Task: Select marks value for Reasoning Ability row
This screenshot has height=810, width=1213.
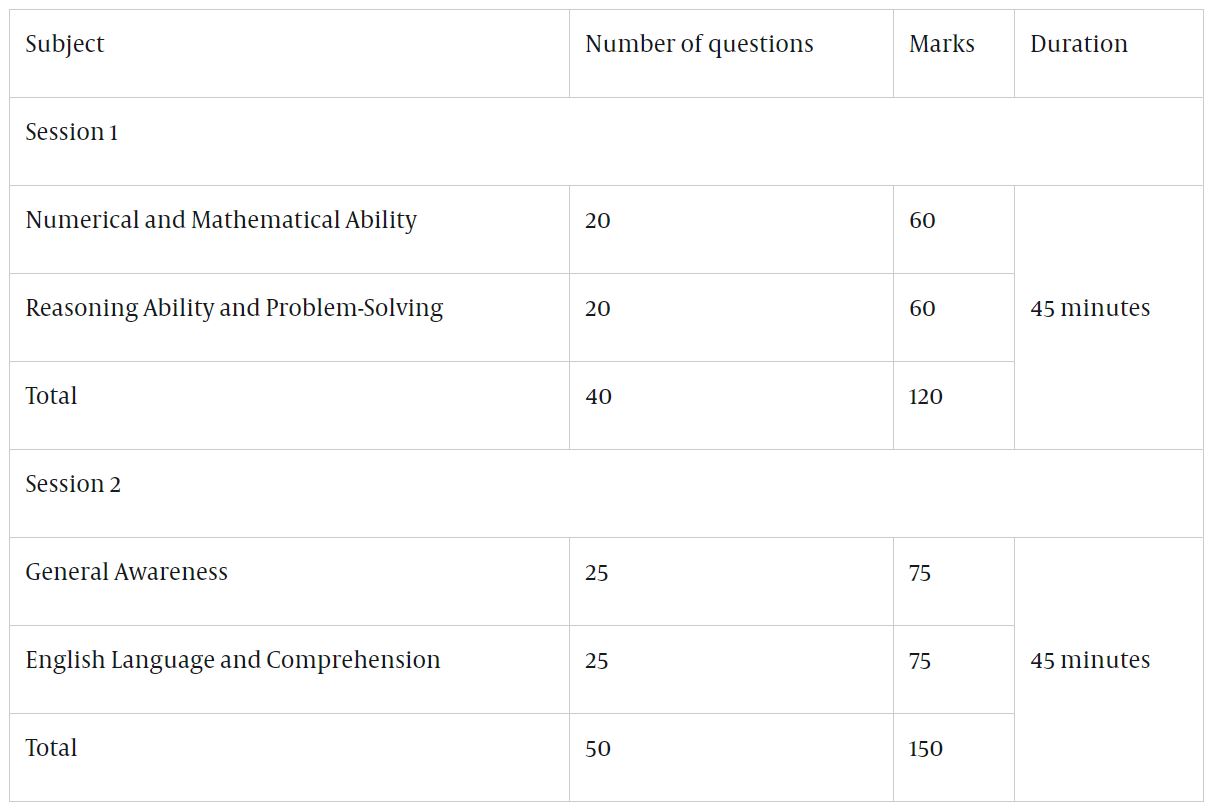Action: [x=922, y=308]
